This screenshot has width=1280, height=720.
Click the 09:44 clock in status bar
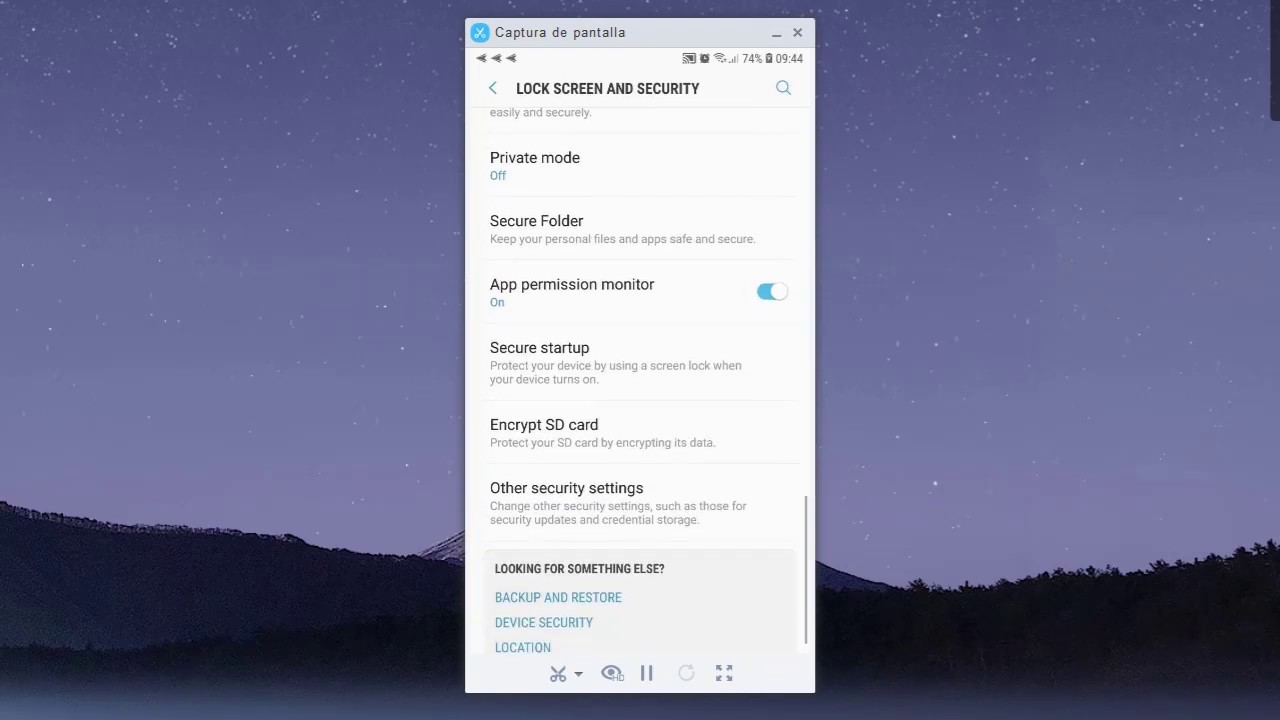[789, 59]
